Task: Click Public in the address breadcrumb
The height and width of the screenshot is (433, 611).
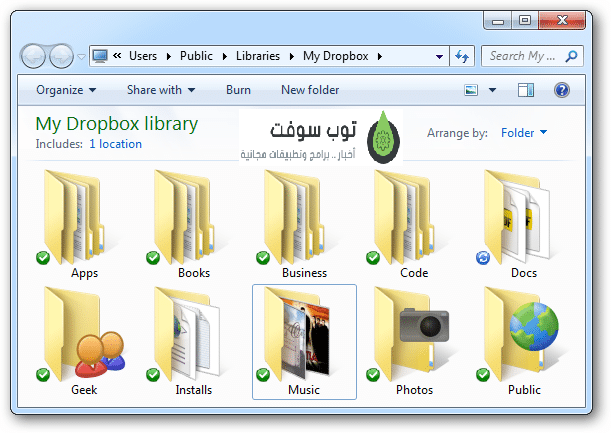Action: (x=196, y=56)
